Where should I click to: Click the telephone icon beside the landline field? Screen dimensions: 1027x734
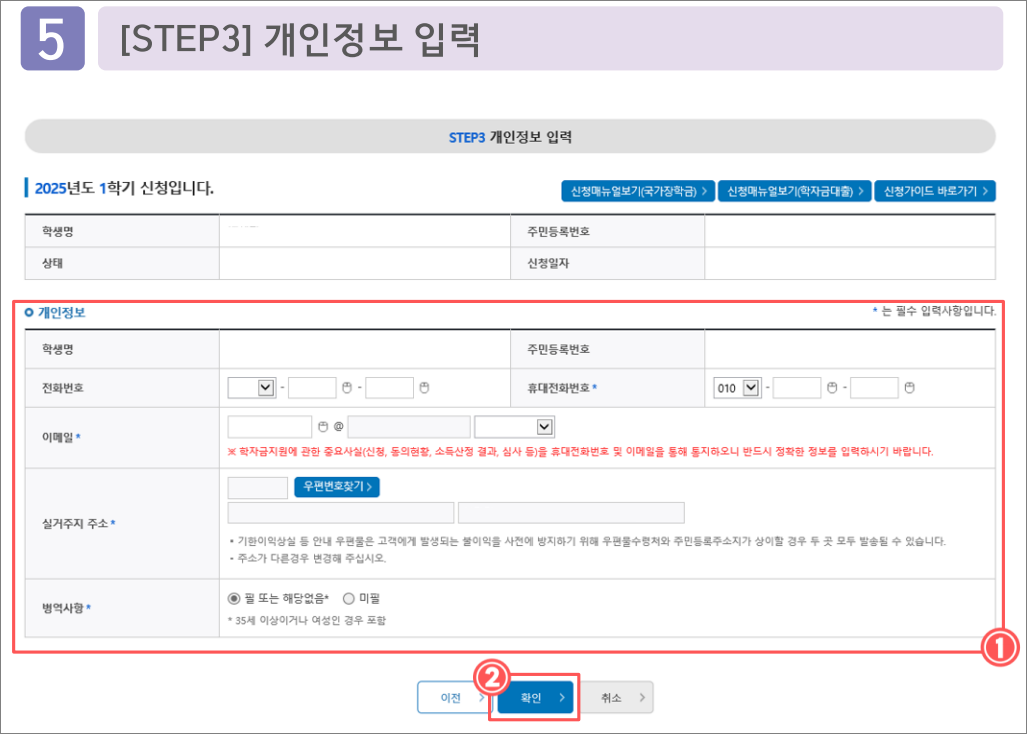(345, 386)
